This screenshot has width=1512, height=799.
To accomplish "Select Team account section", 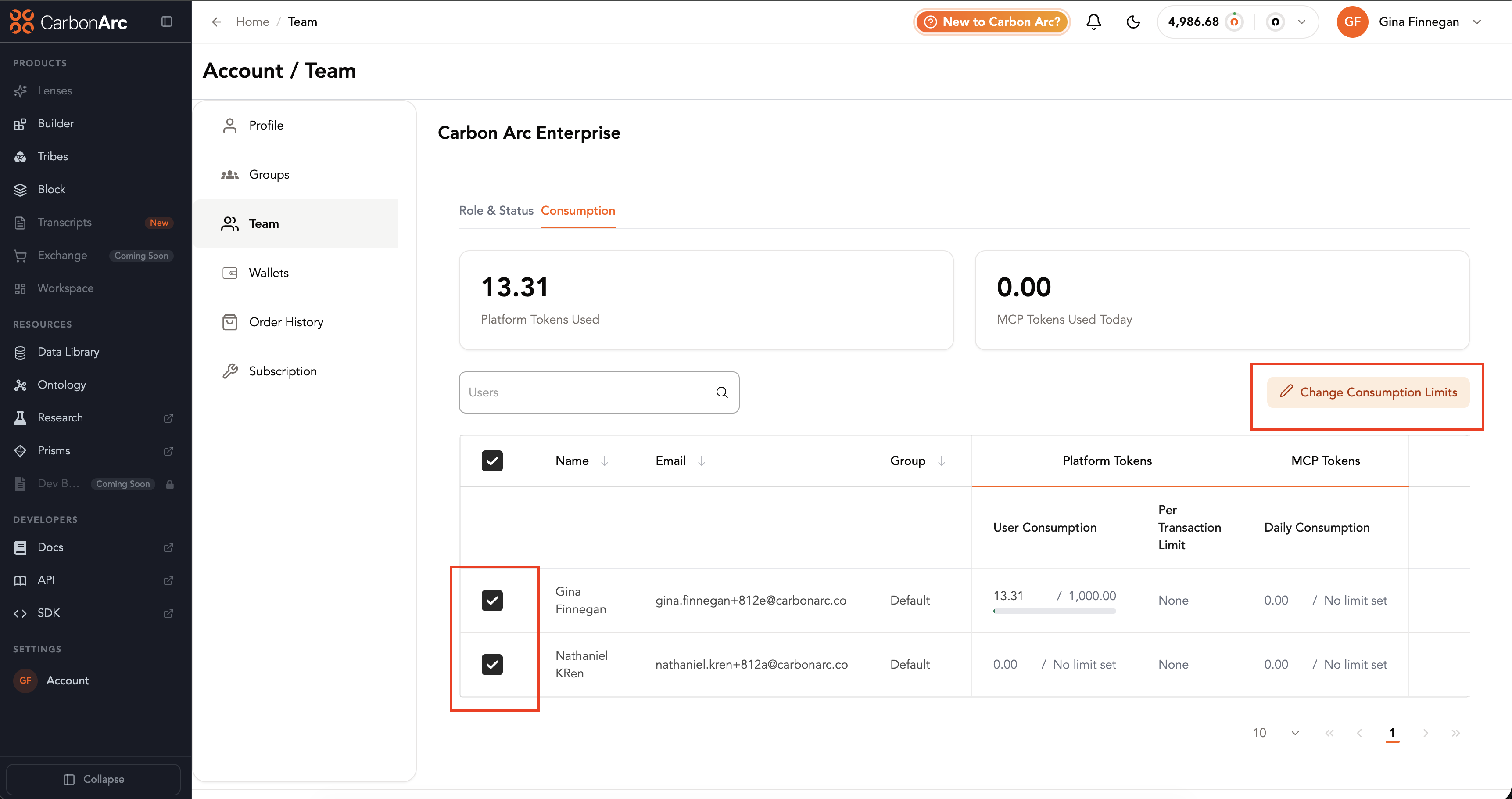I will (x=296, y=223).
